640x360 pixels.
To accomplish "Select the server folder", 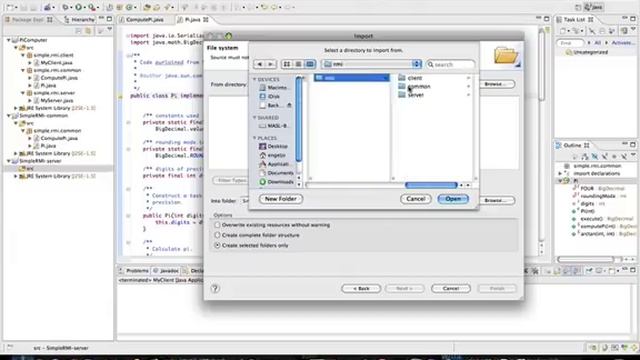I will point(416,95).
